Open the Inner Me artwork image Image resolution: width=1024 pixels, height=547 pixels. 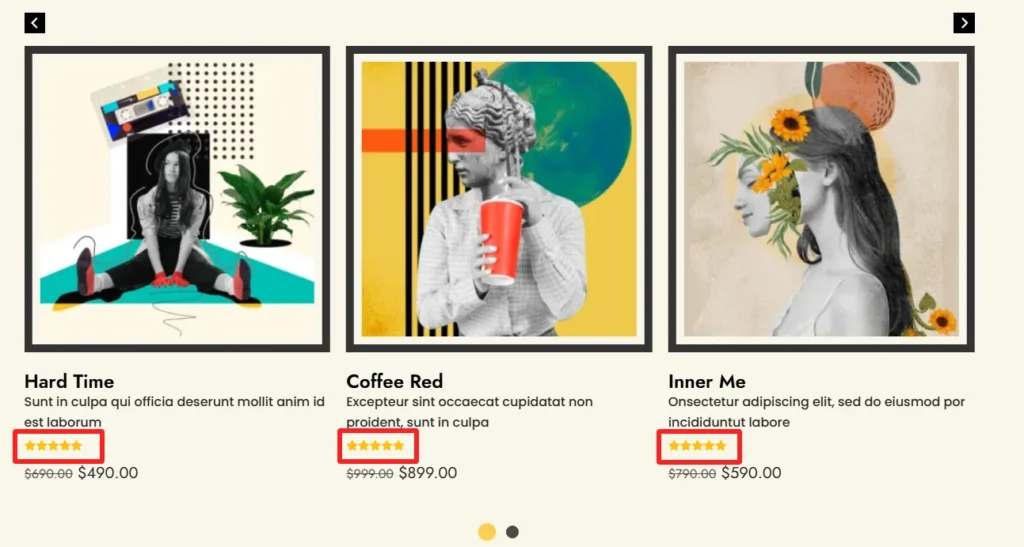822,199
